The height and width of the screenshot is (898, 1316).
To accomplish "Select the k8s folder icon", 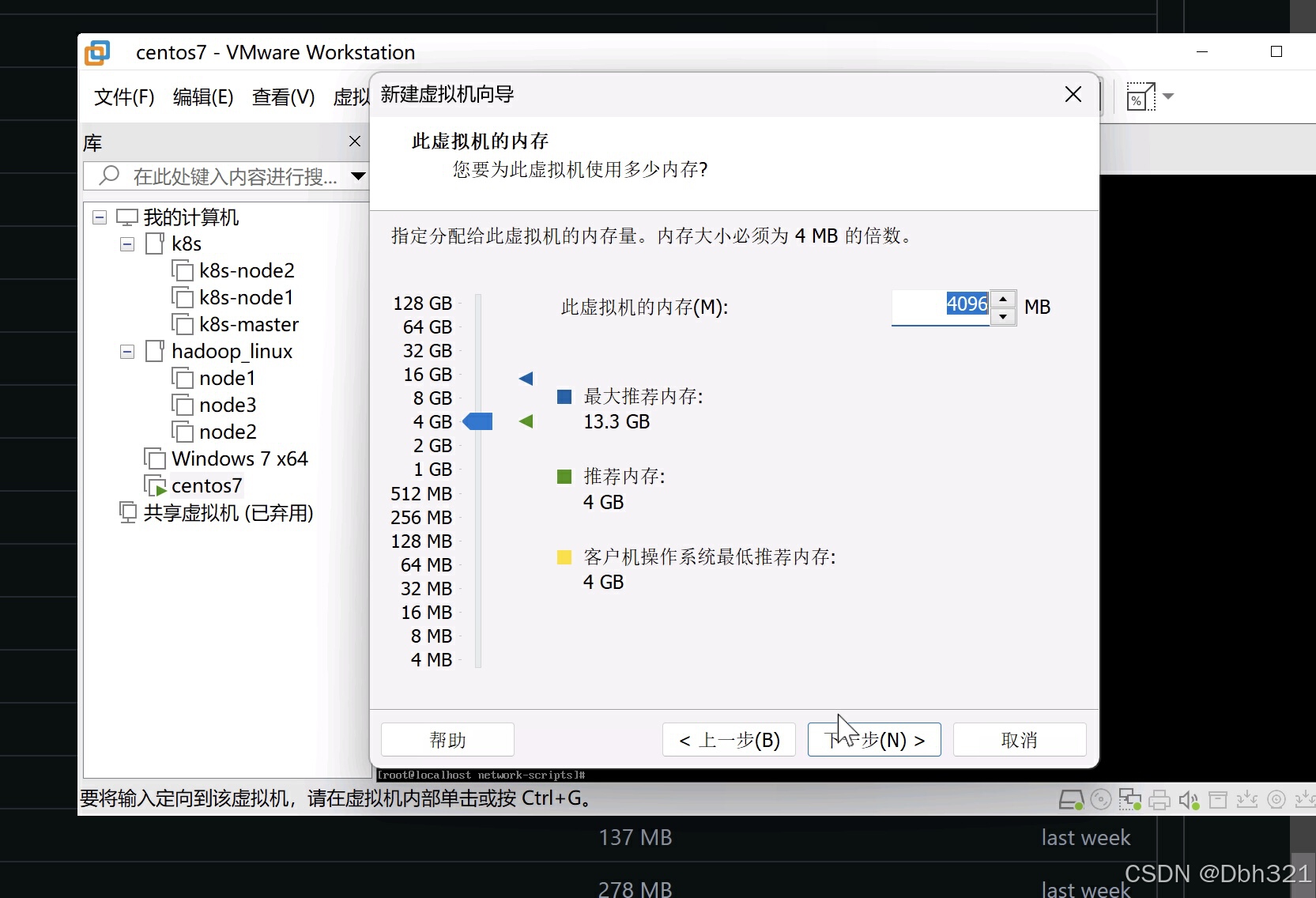I will pyautogui.click(x=155, y=243).
